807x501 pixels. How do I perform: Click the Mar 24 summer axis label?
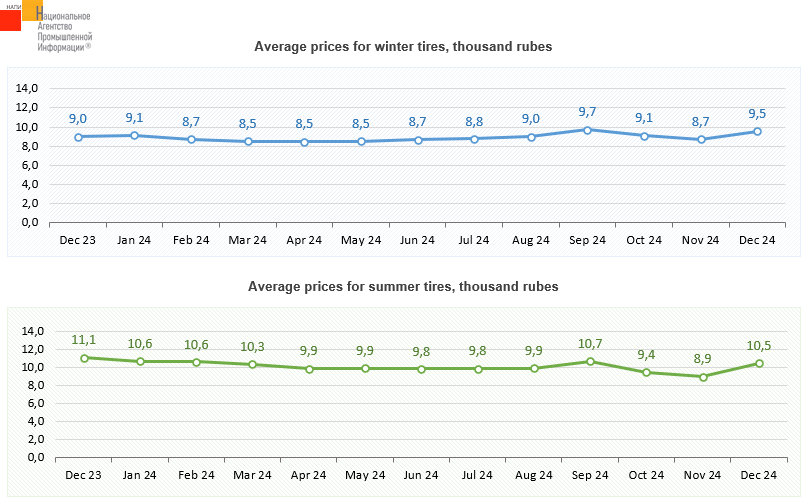tap(252, 476)
